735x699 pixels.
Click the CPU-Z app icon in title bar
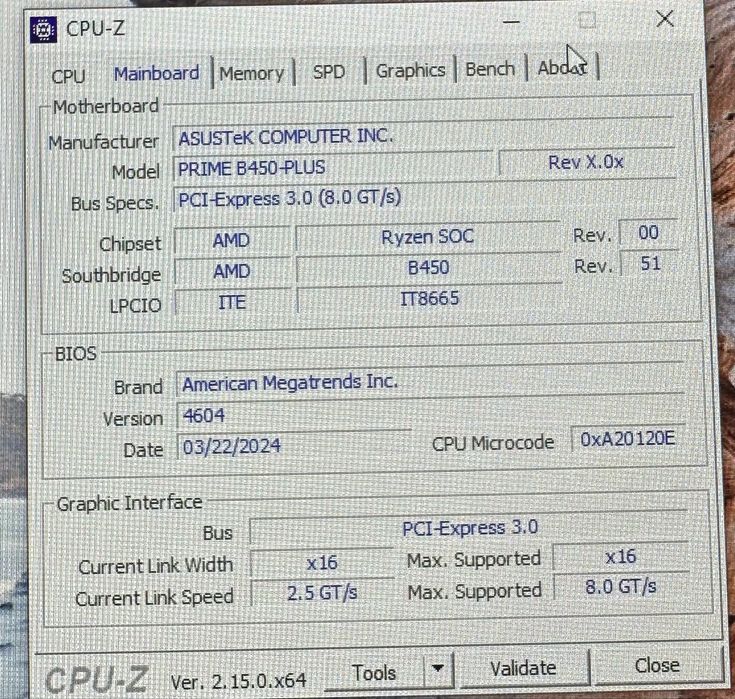click(x=44, y=30)
